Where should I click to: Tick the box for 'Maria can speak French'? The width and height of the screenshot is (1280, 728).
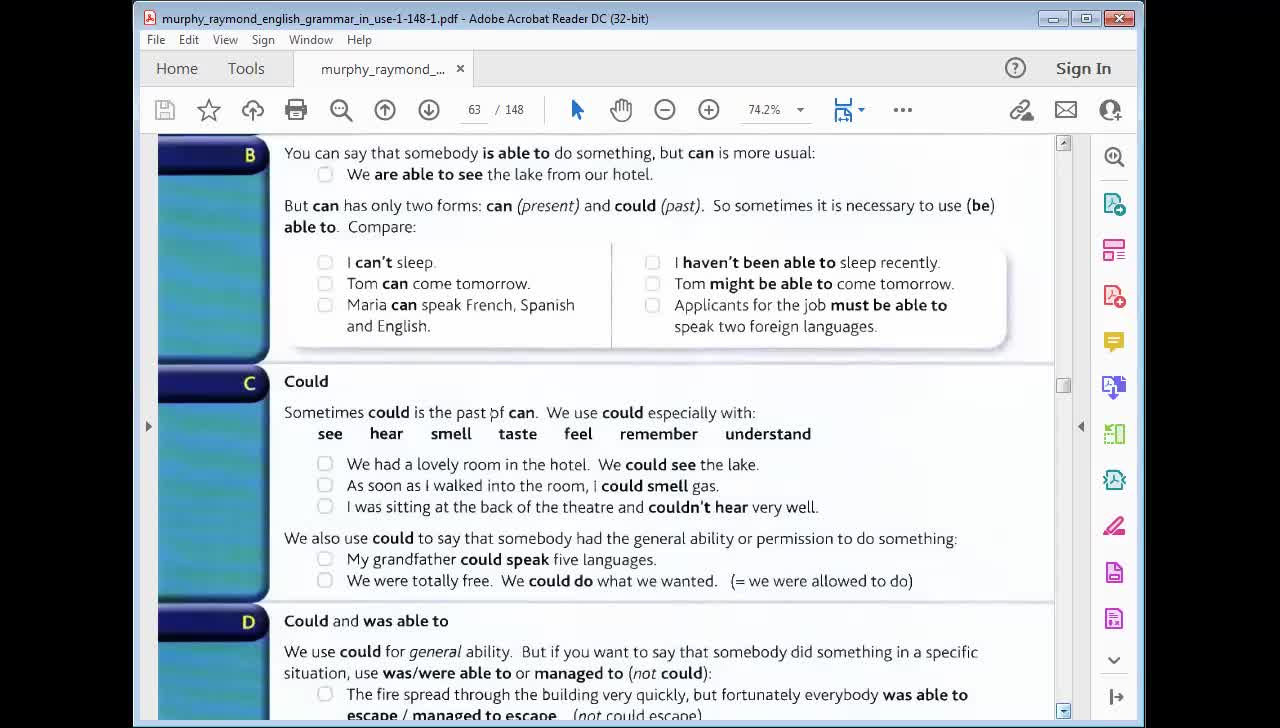pyautogui.click(x=325, y=305)
